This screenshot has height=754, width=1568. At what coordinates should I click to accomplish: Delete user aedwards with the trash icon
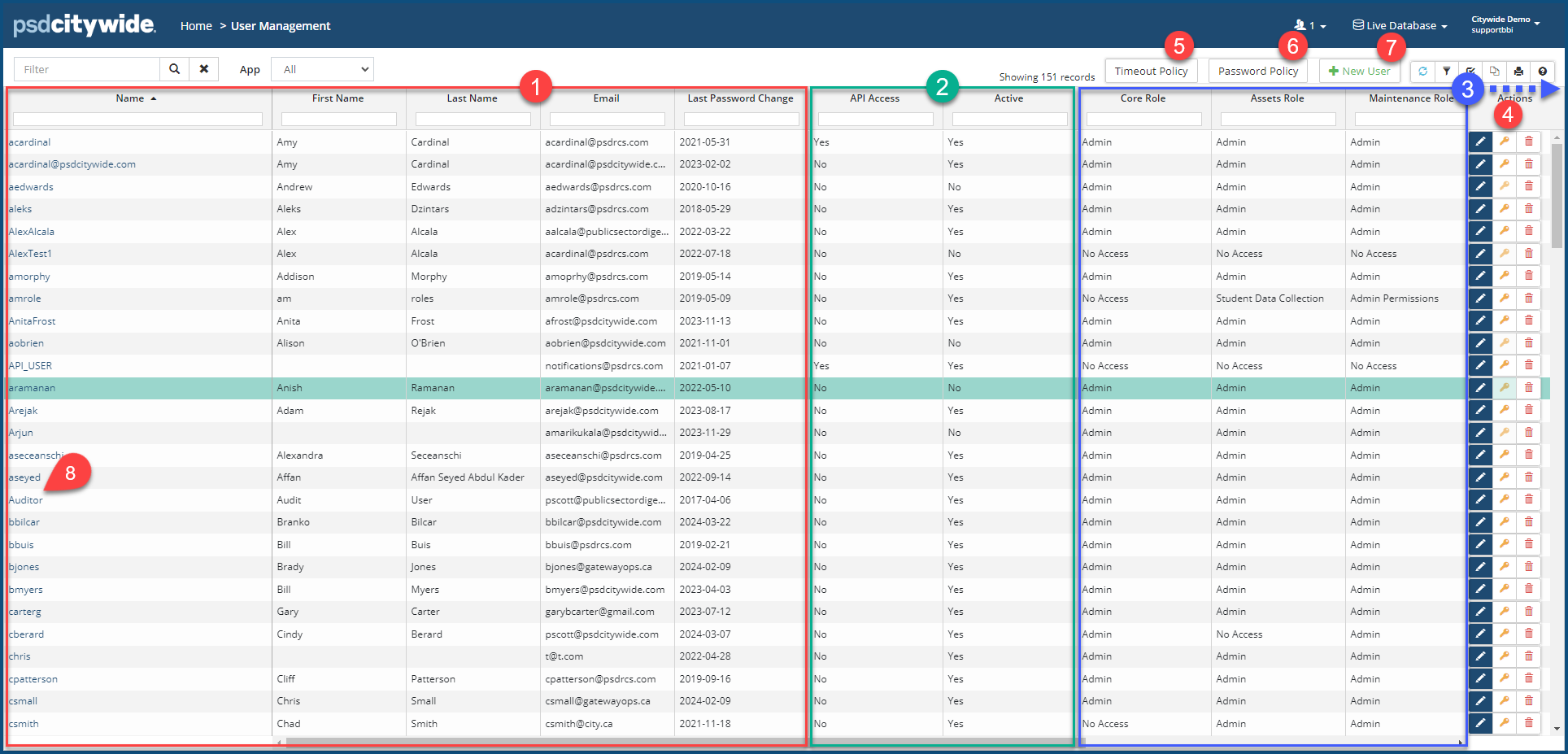[1529, 186]
